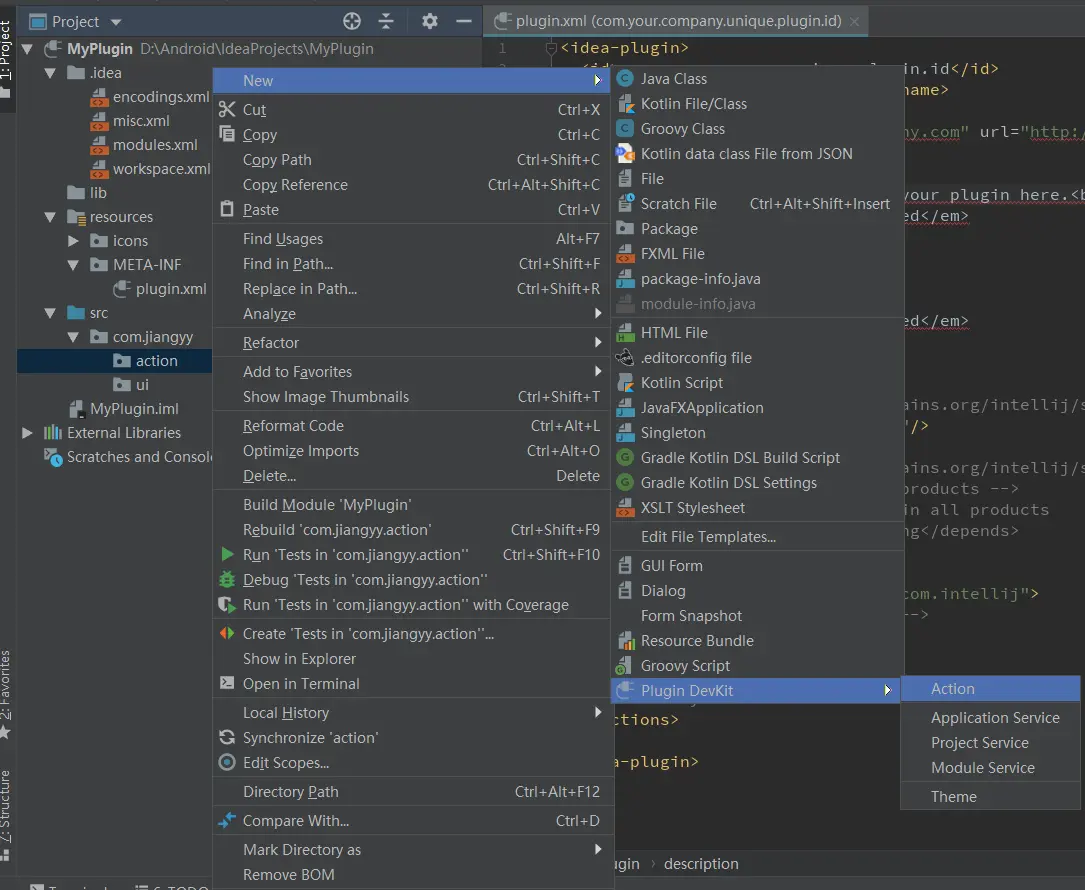Collapse the resources folder tree node
1085x890 pixels.
(x=50, y=217)
